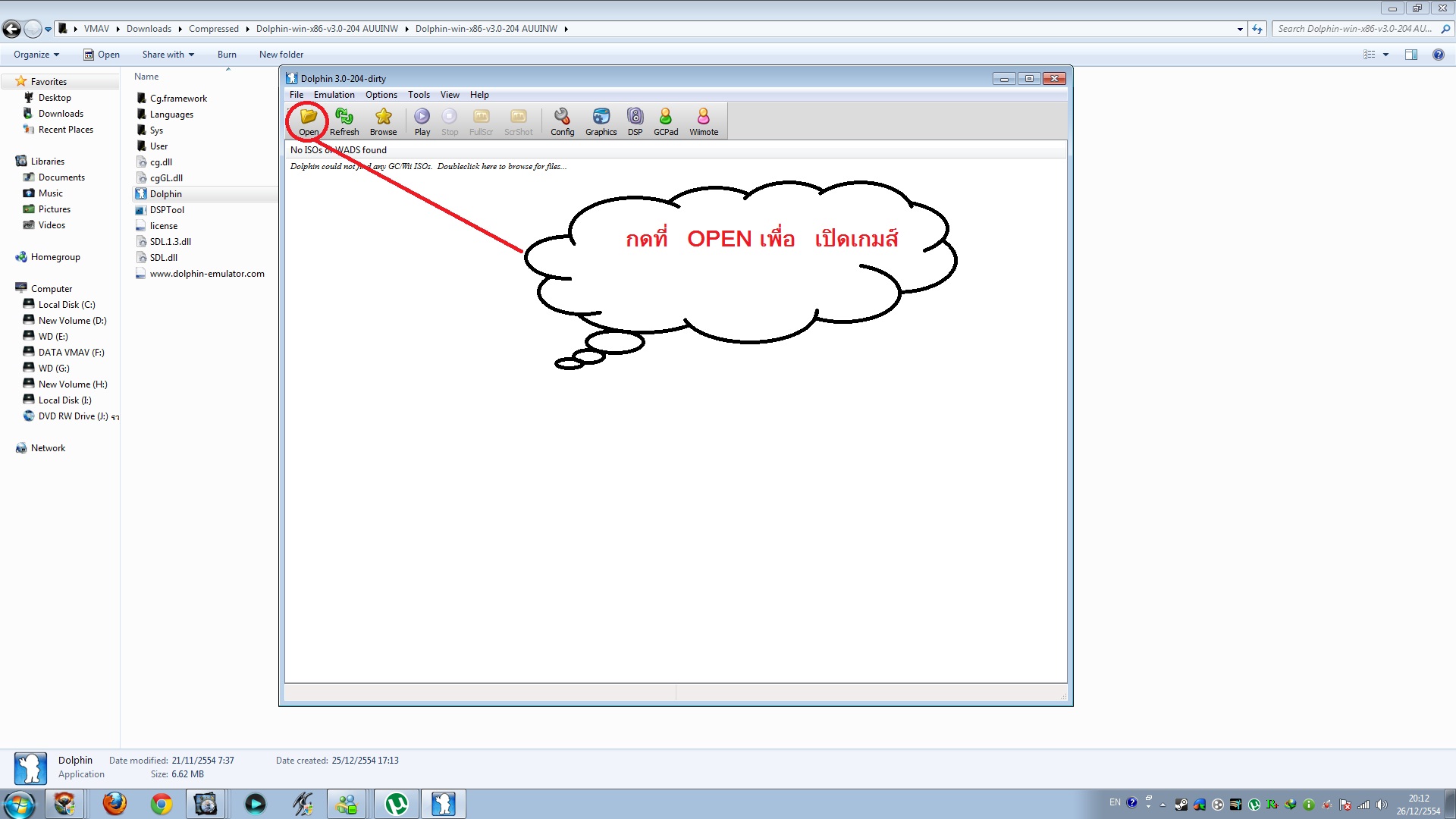Click Explorer Open button in command bar
1456x819 pixels.
tap(102, 55)
